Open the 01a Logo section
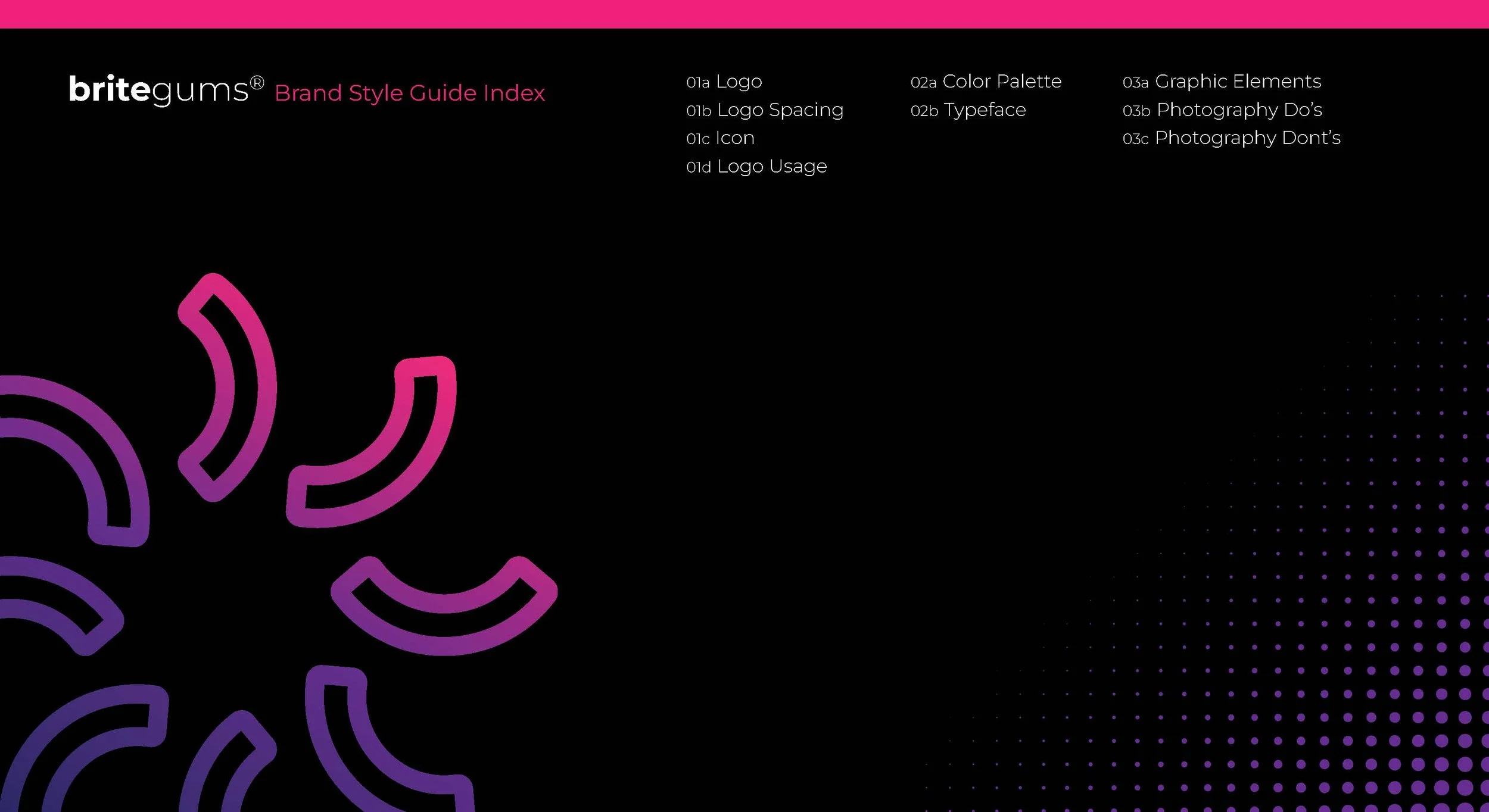Image resolution: width=1489 pixels, height=812 pixels. (724, 81)
